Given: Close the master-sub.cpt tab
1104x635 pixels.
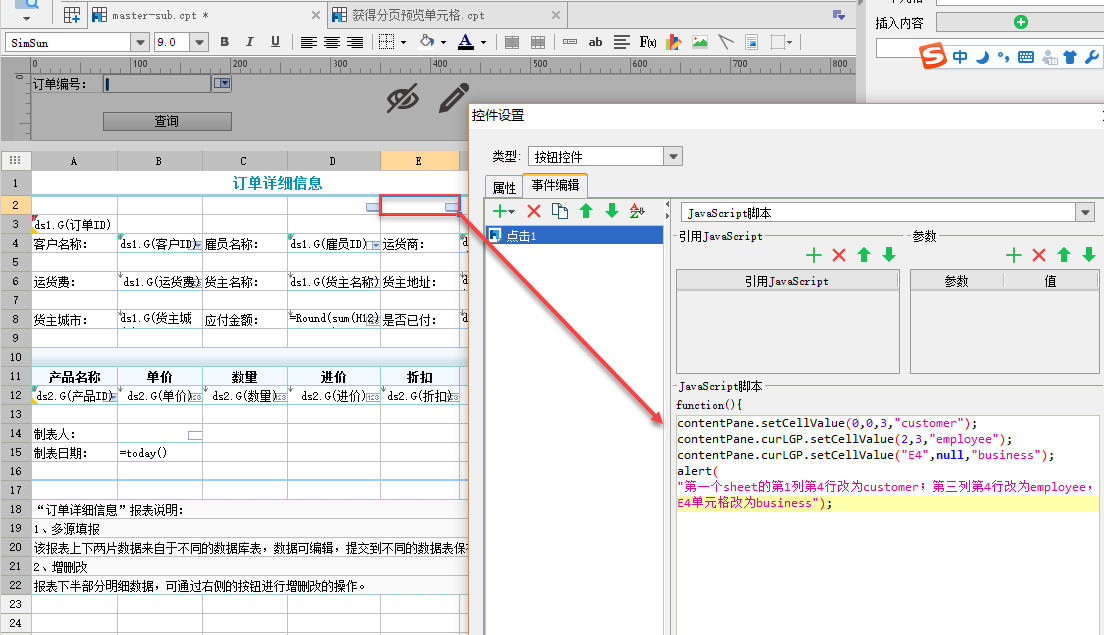Looking at the screenshot, I should point(315,15).
